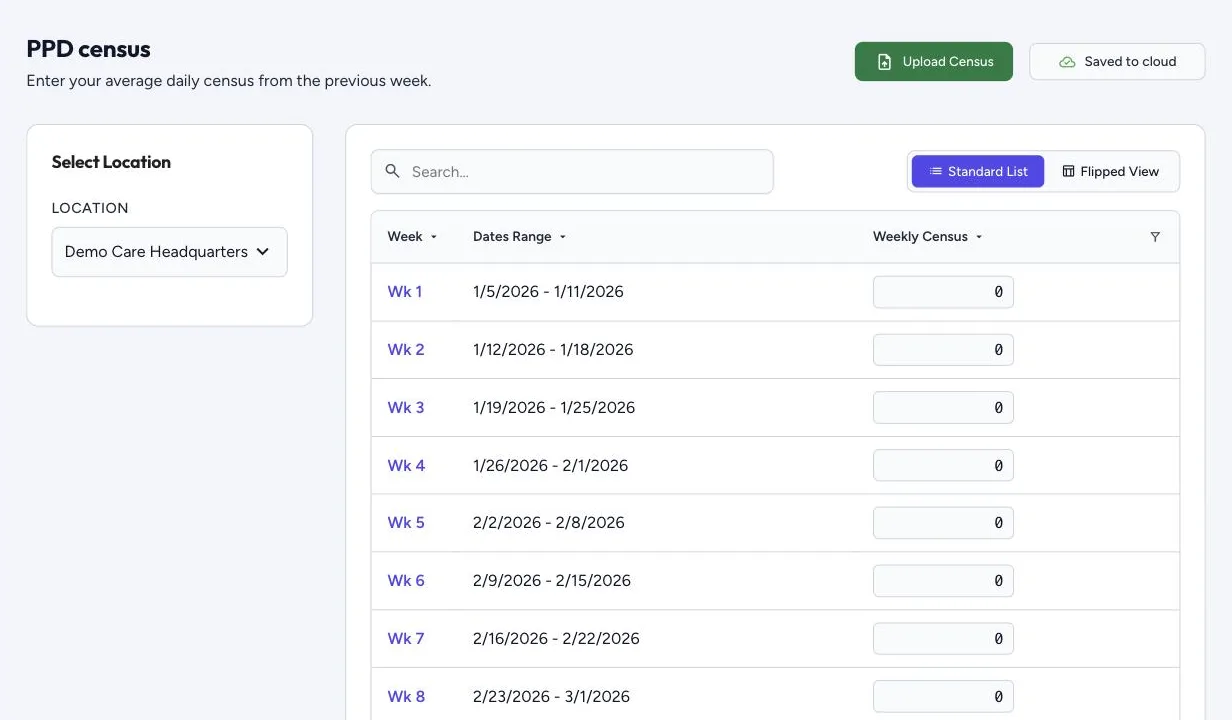Click the Weekly Census input for Wk 5
The image size is (1232, 720).
[x=943, y=523]
